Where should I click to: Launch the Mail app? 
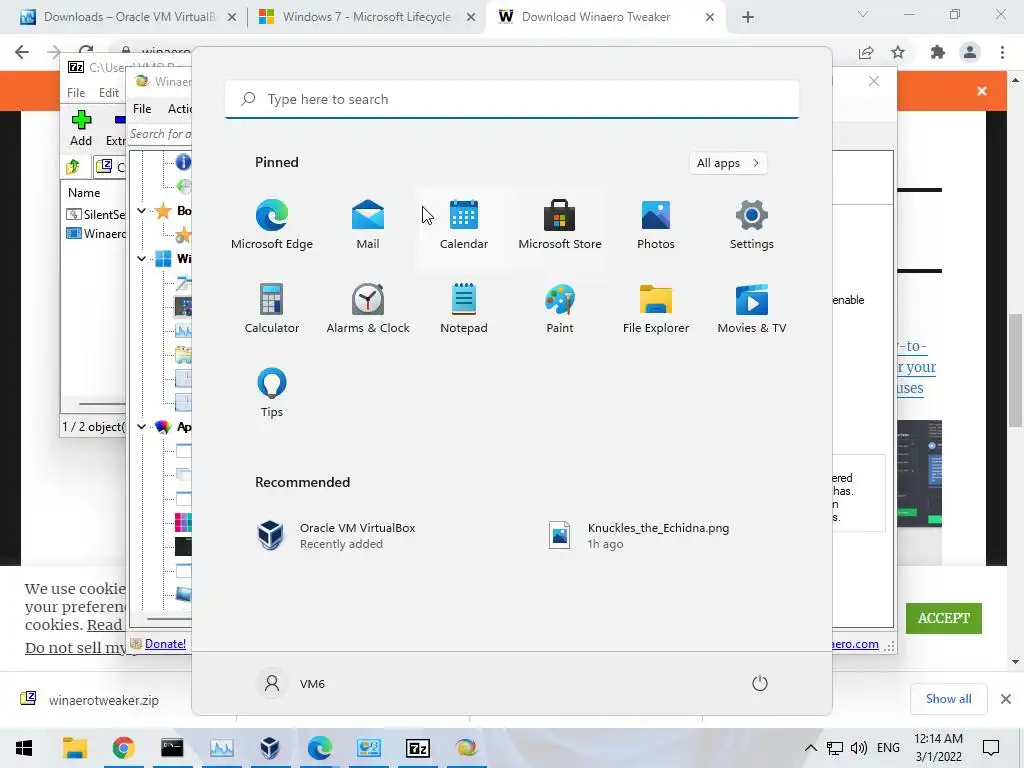pyautogui.click(x=368, y=225)
